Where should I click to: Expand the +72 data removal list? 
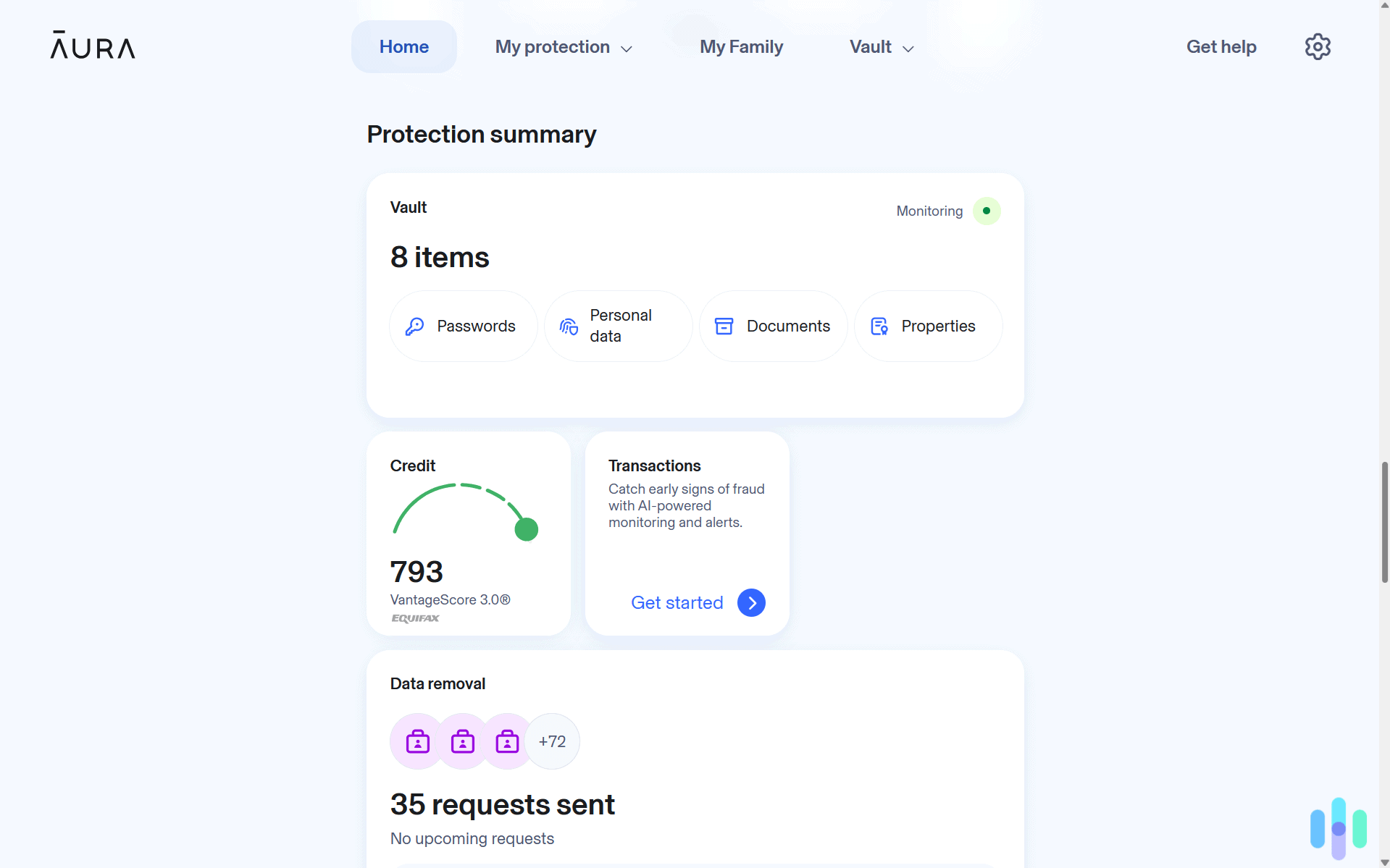pos(552,741)
